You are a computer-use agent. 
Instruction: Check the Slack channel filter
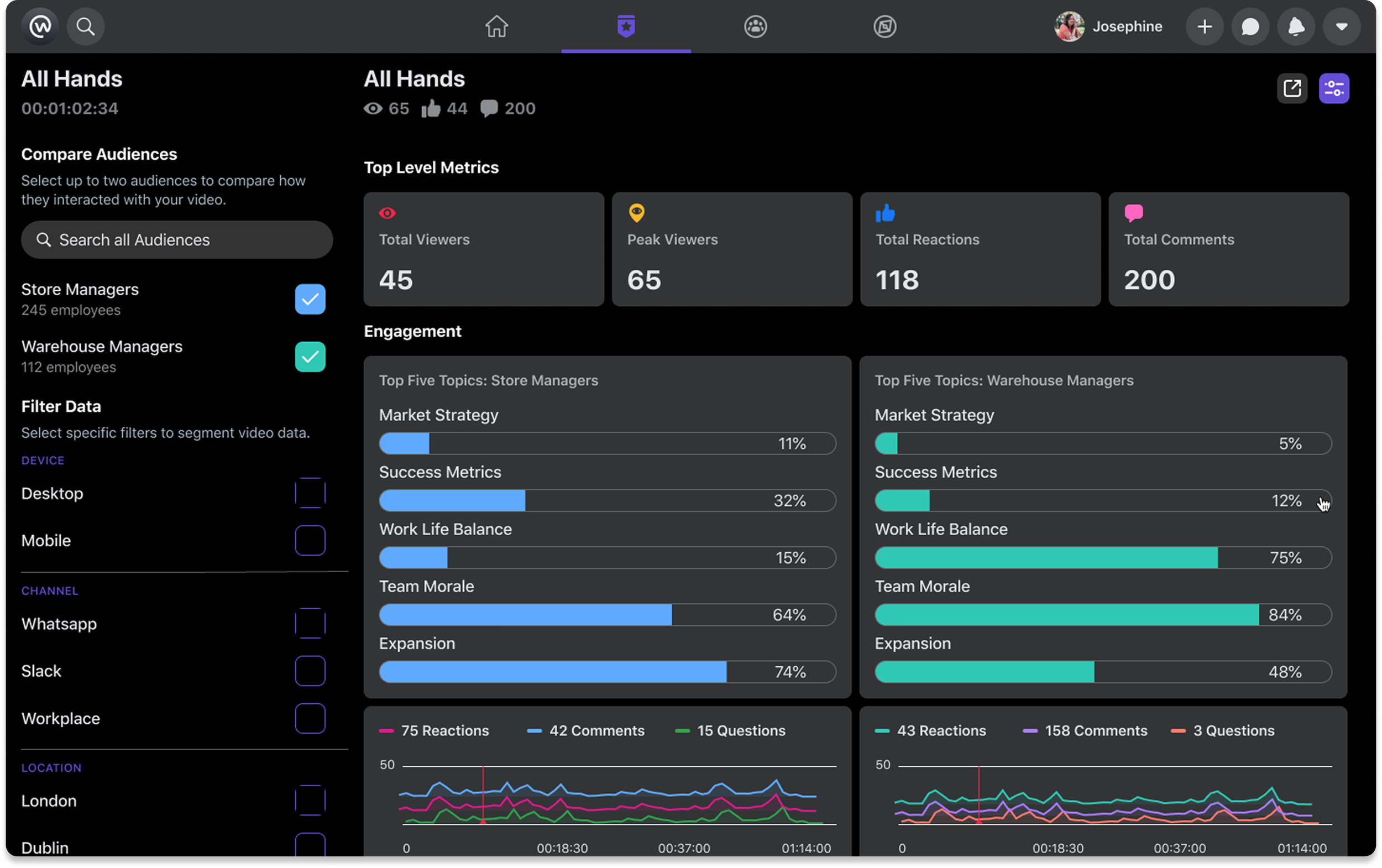pyautogui.click(x=310, y=671)
